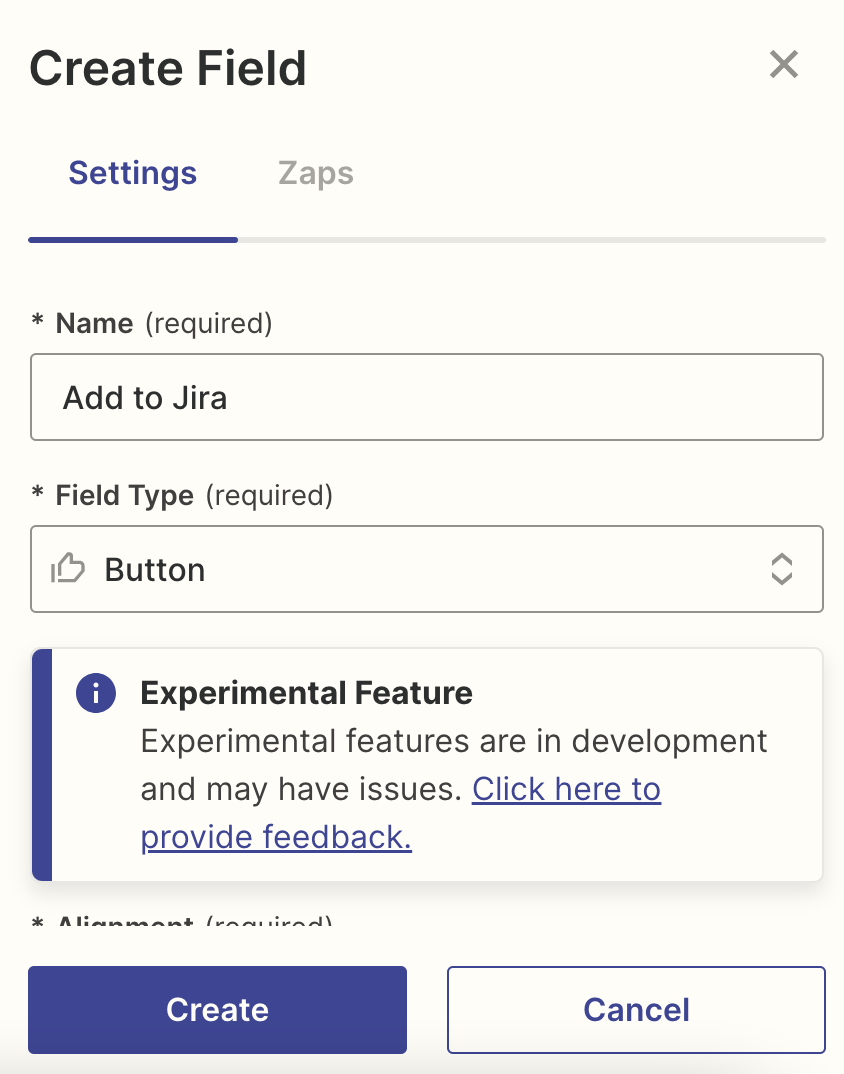Click the up-down chevron on Field Type
Image resolution: width=844 pixels, height=1074 pixels.
[781, 569]
